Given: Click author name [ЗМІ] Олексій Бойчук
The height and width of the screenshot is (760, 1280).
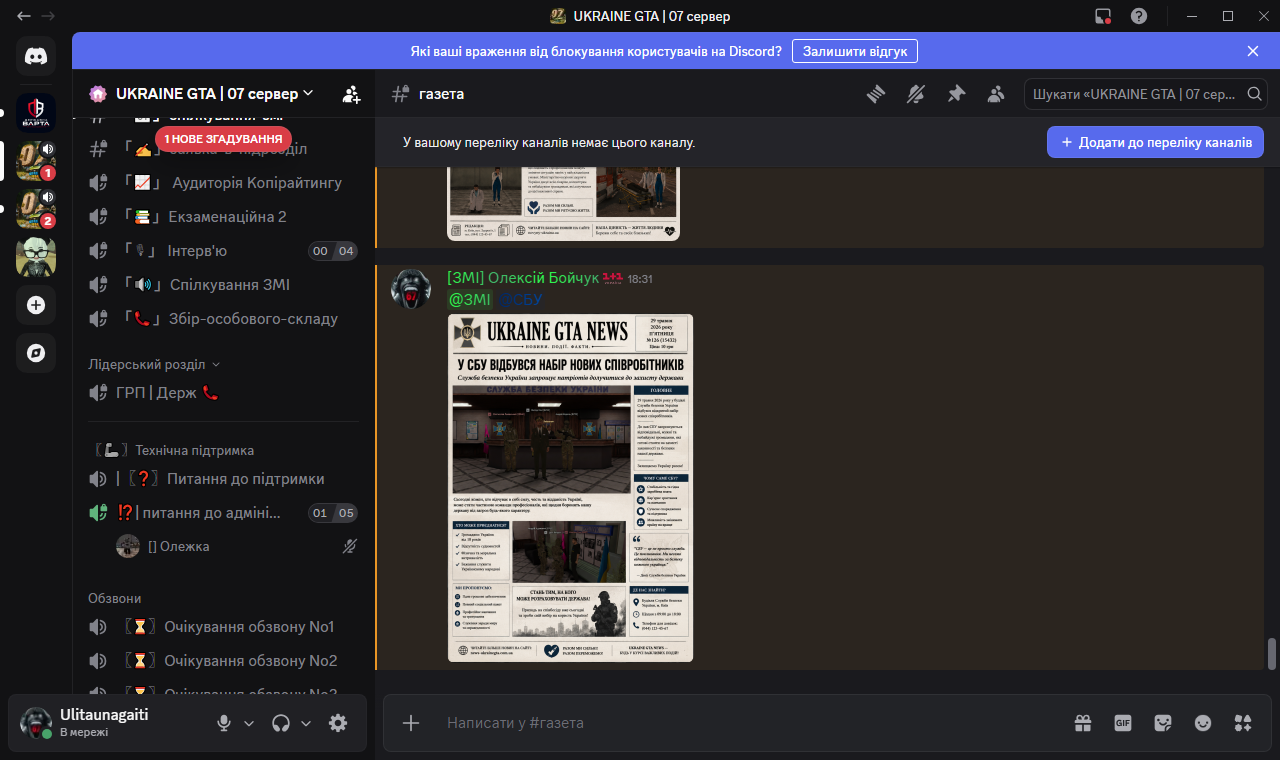Looking at the screenshot, I should (522, 278).
